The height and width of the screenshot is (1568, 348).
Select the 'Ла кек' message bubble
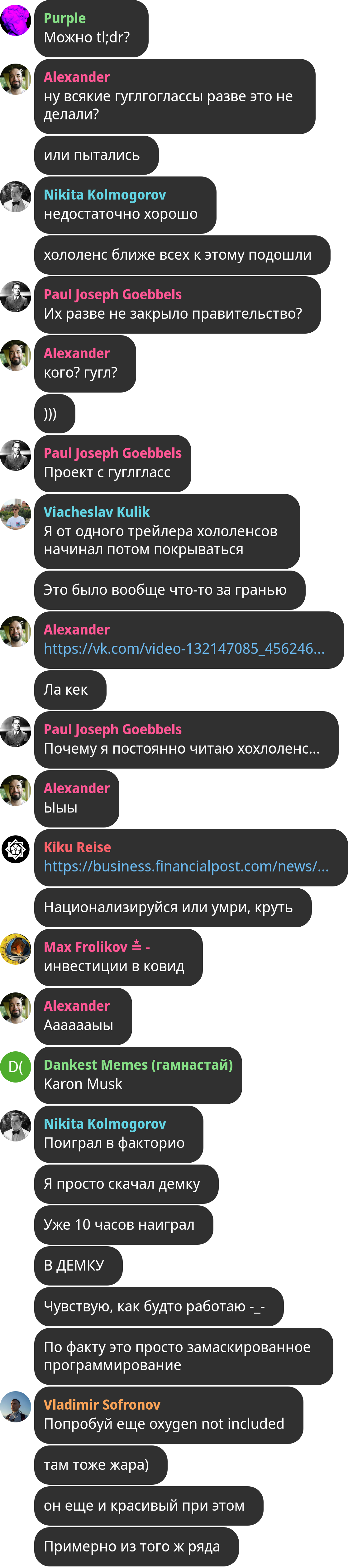pos(71,690)
